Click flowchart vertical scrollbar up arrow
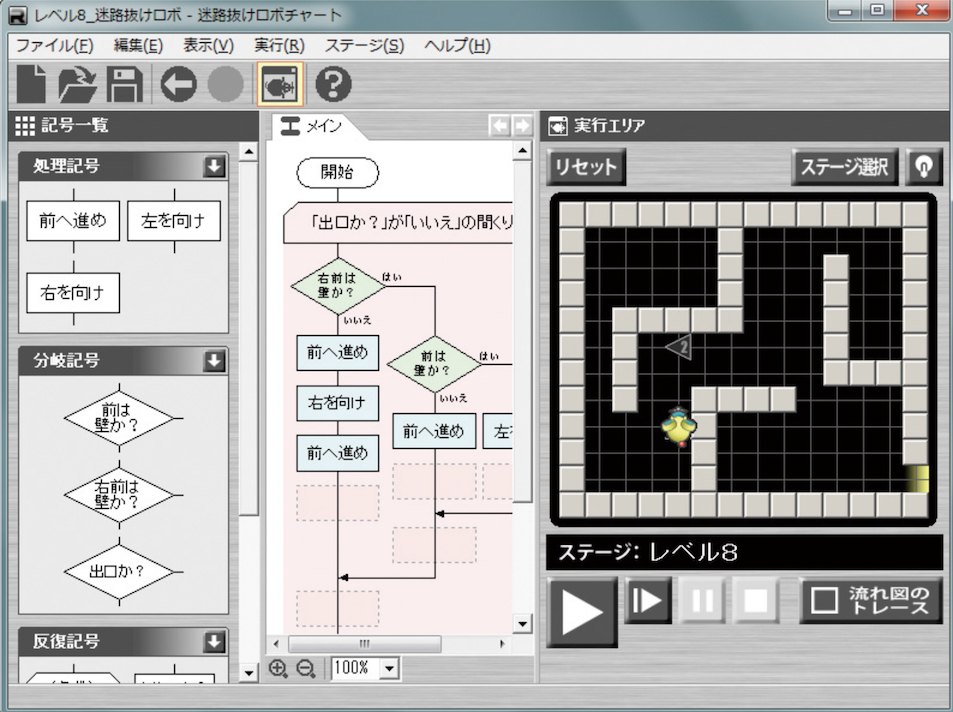 [523, 150]
